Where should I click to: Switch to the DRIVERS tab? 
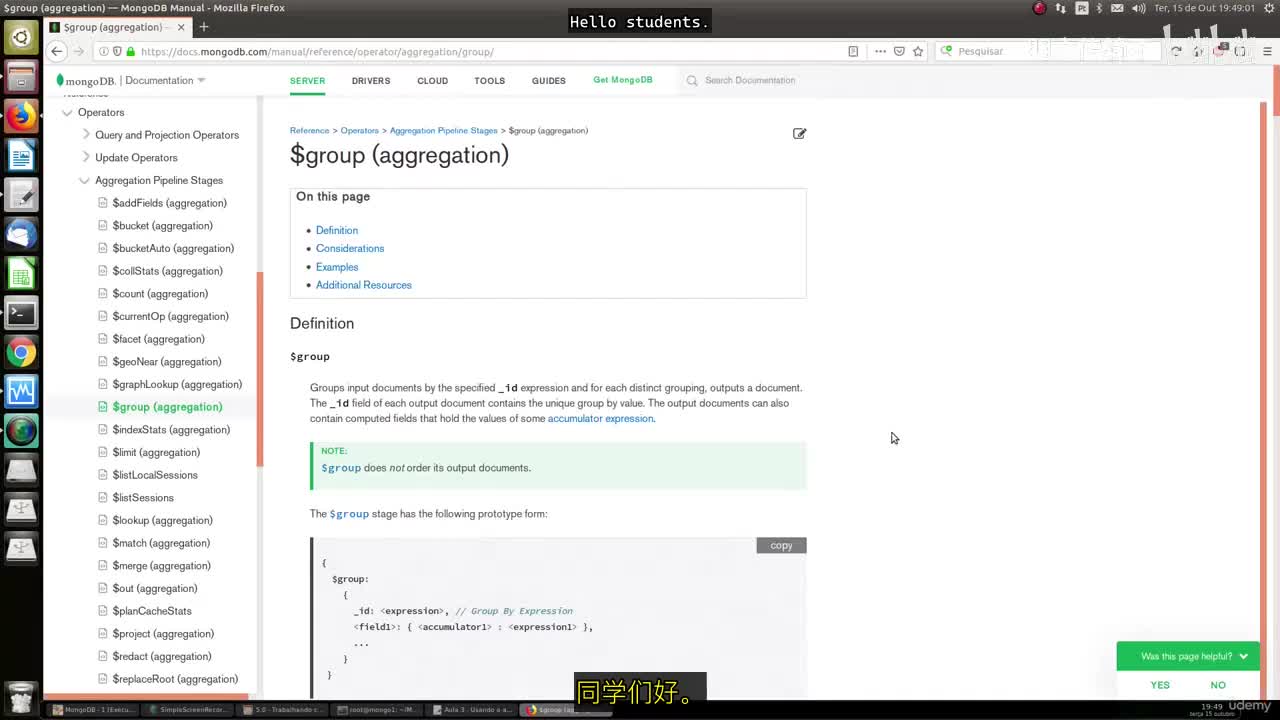coord(370,80)
